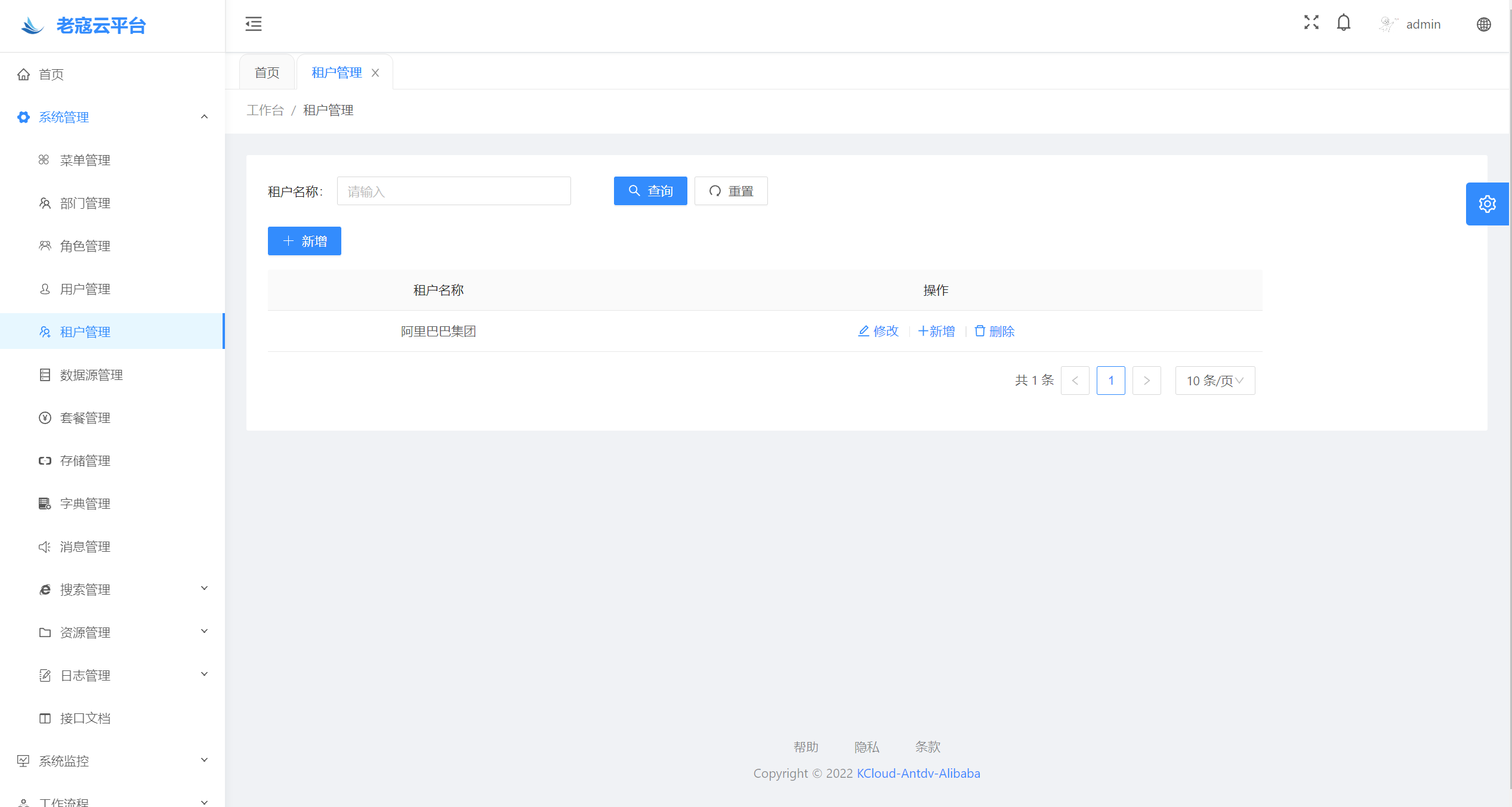Open 数据源管理 in the sidebar

91,375
